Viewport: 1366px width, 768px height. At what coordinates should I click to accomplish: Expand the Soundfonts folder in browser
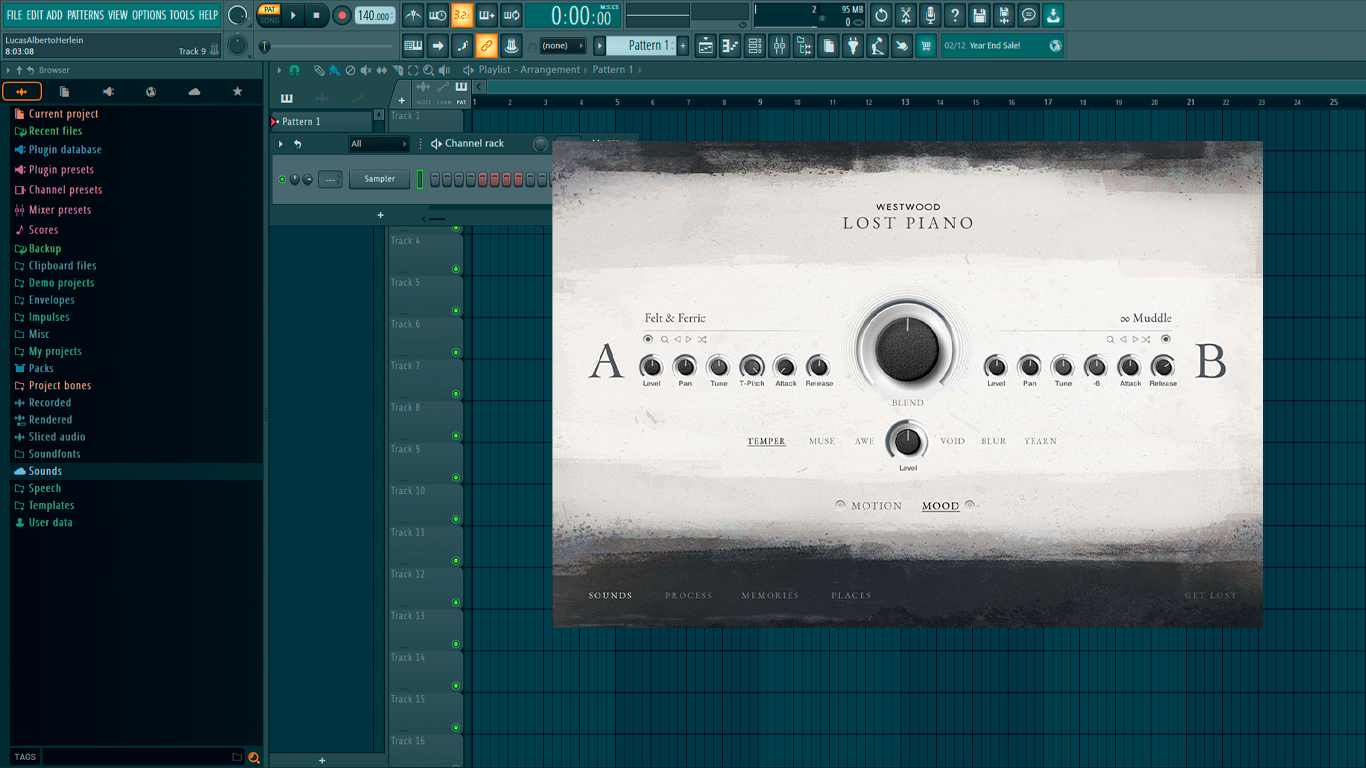(54, 454)
